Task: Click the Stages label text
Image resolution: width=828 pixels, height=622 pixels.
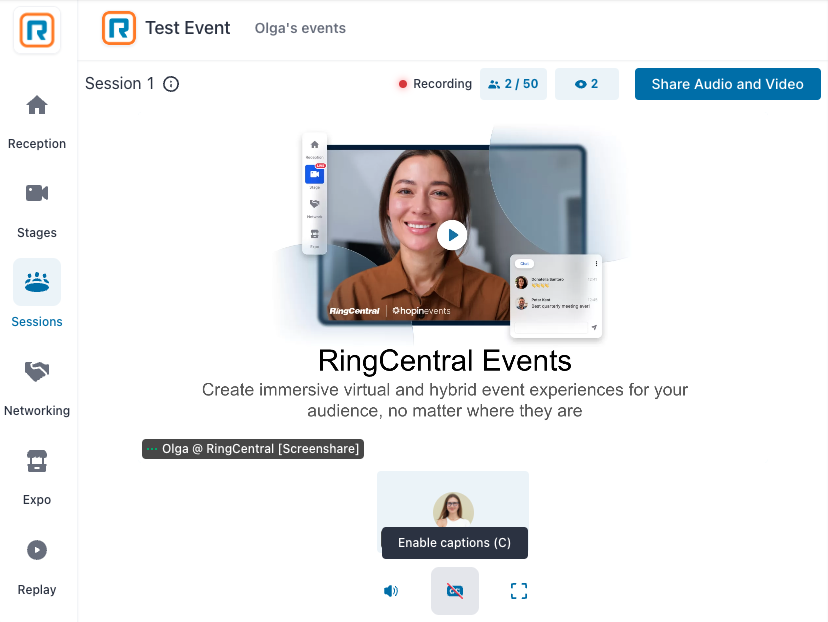Action: pyautogui.click(x=37, y=233)
